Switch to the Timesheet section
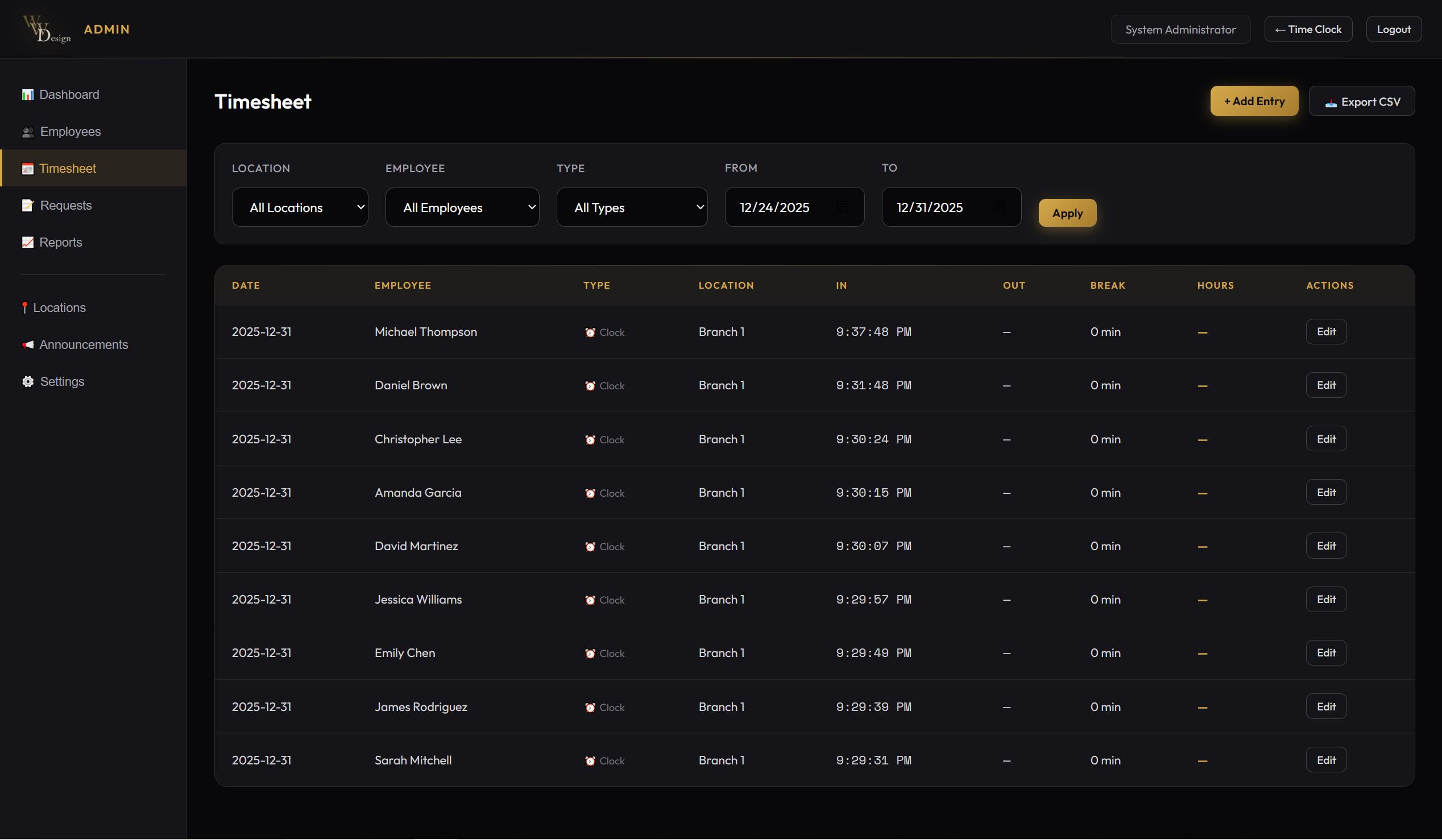The image size is (1442, 840). click(67, 168)
